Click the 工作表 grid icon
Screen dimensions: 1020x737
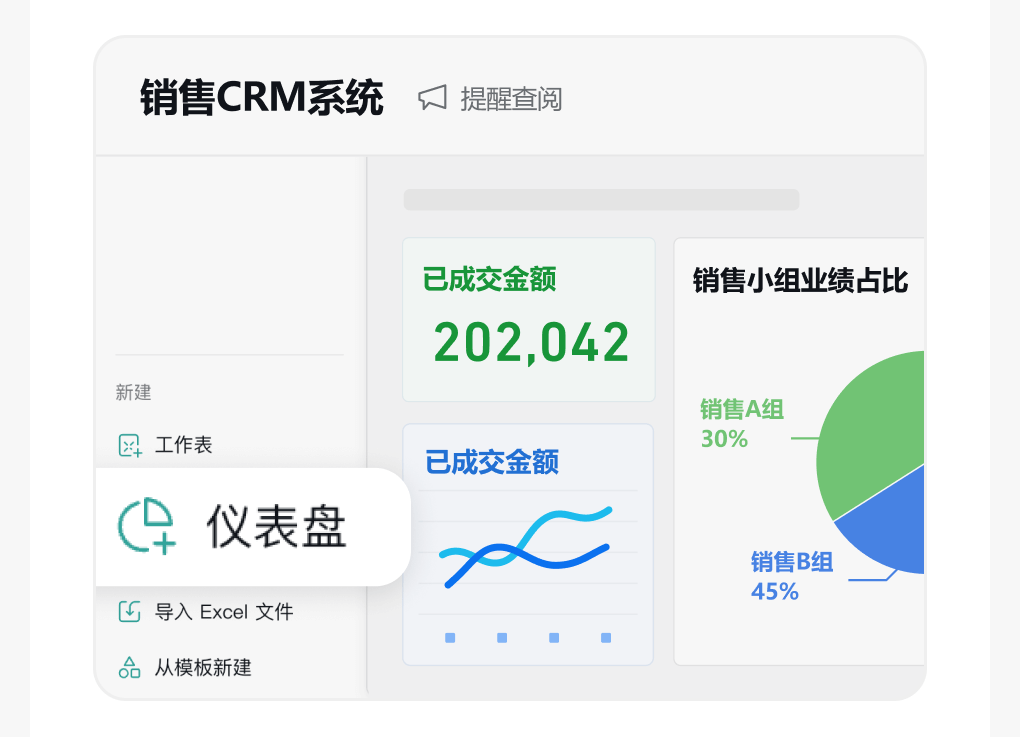coord(130,446)
